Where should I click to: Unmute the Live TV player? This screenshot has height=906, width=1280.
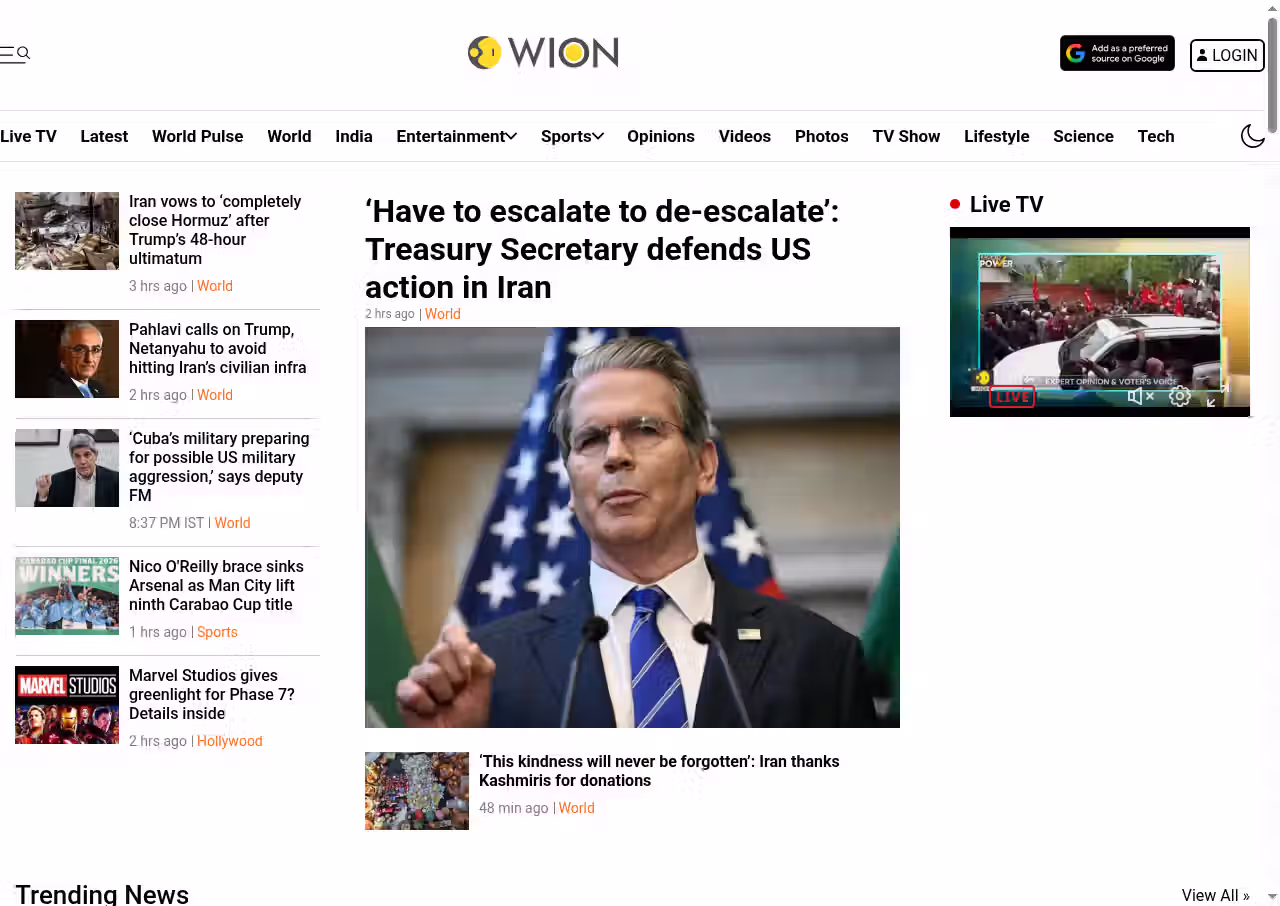[x=1140, y=397]
